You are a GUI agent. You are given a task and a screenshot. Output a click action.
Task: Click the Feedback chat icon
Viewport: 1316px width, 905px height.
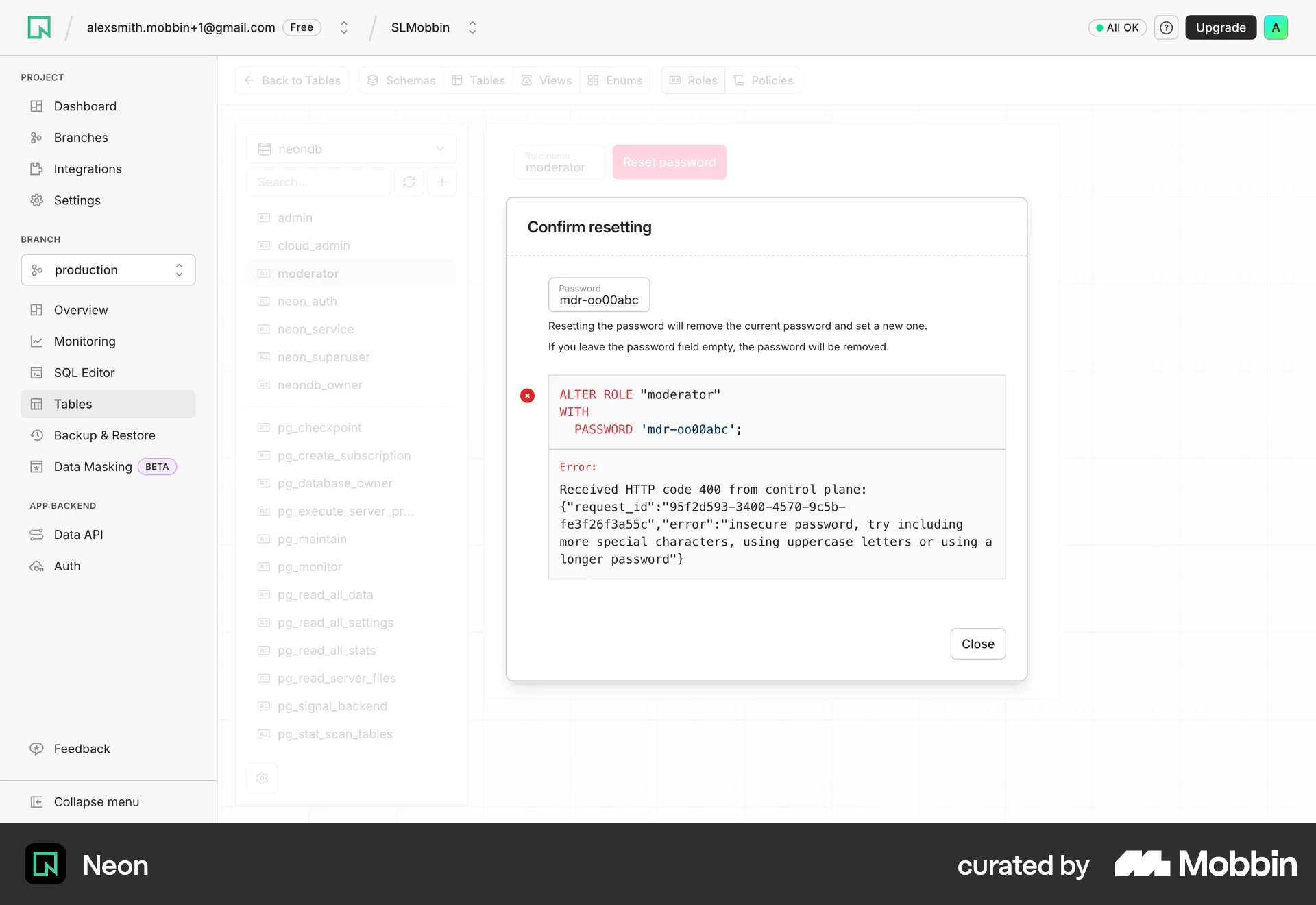[36, 749]
